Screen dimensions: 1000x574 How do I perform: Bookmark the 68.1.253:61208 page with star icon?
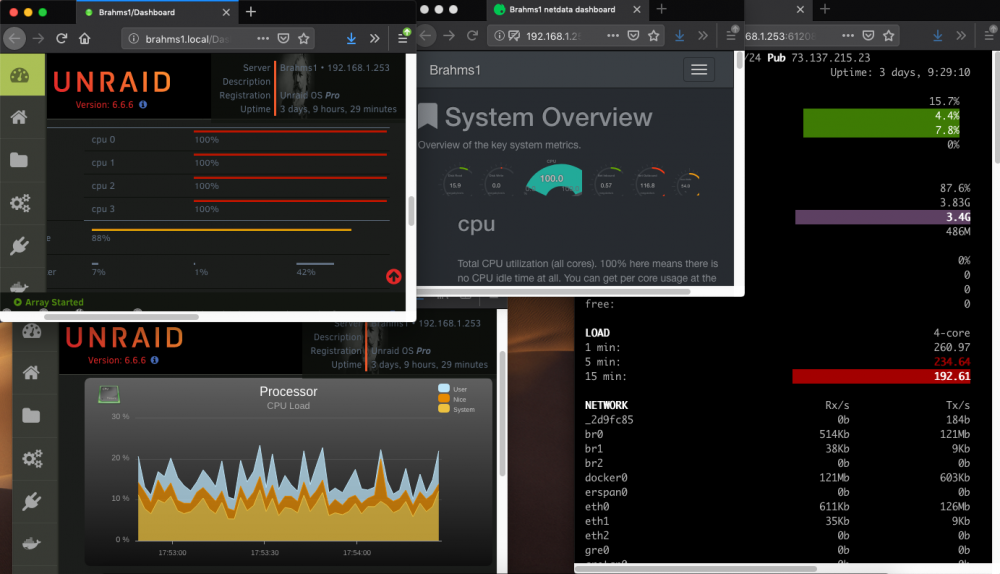tap(889, 36)
